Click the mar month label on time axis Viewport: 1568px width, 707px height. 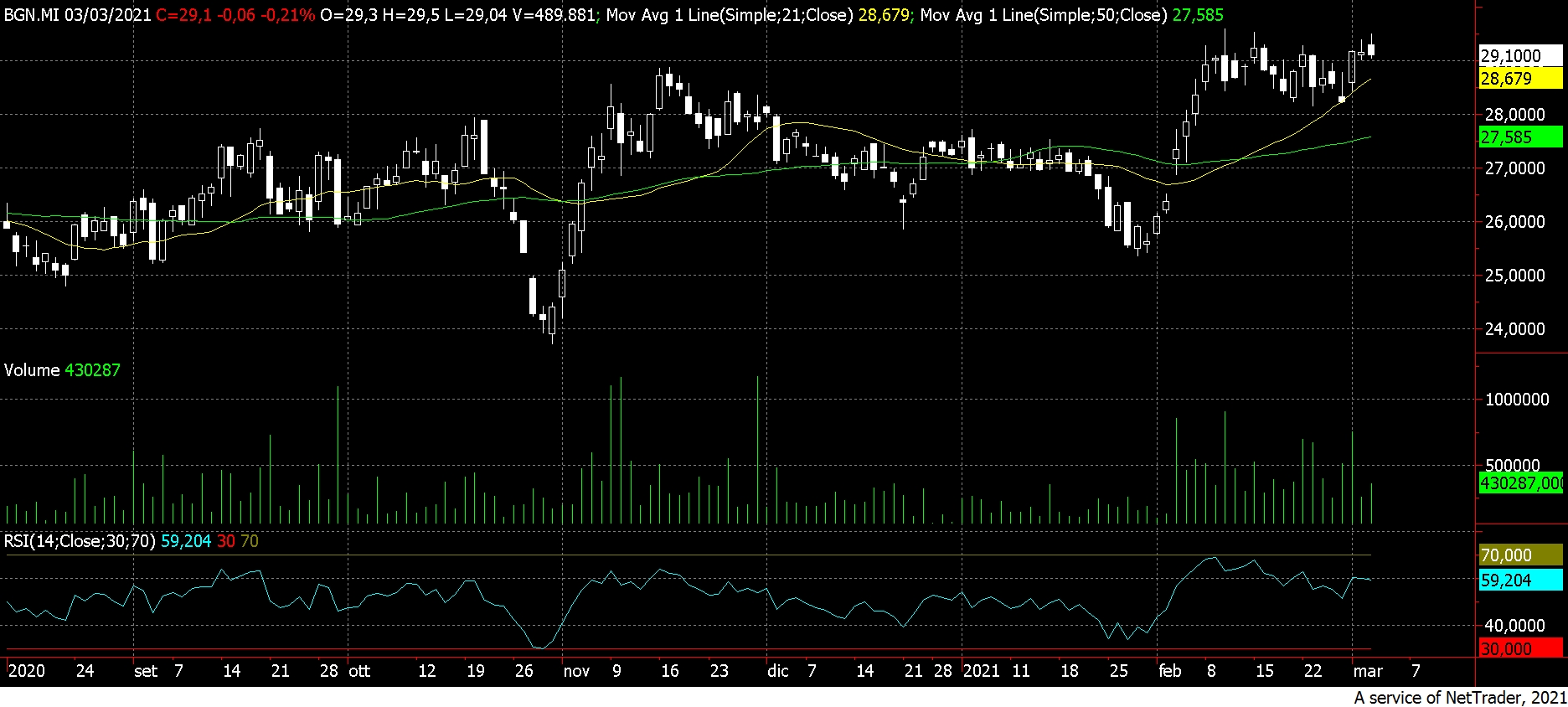click(1368, 671)
